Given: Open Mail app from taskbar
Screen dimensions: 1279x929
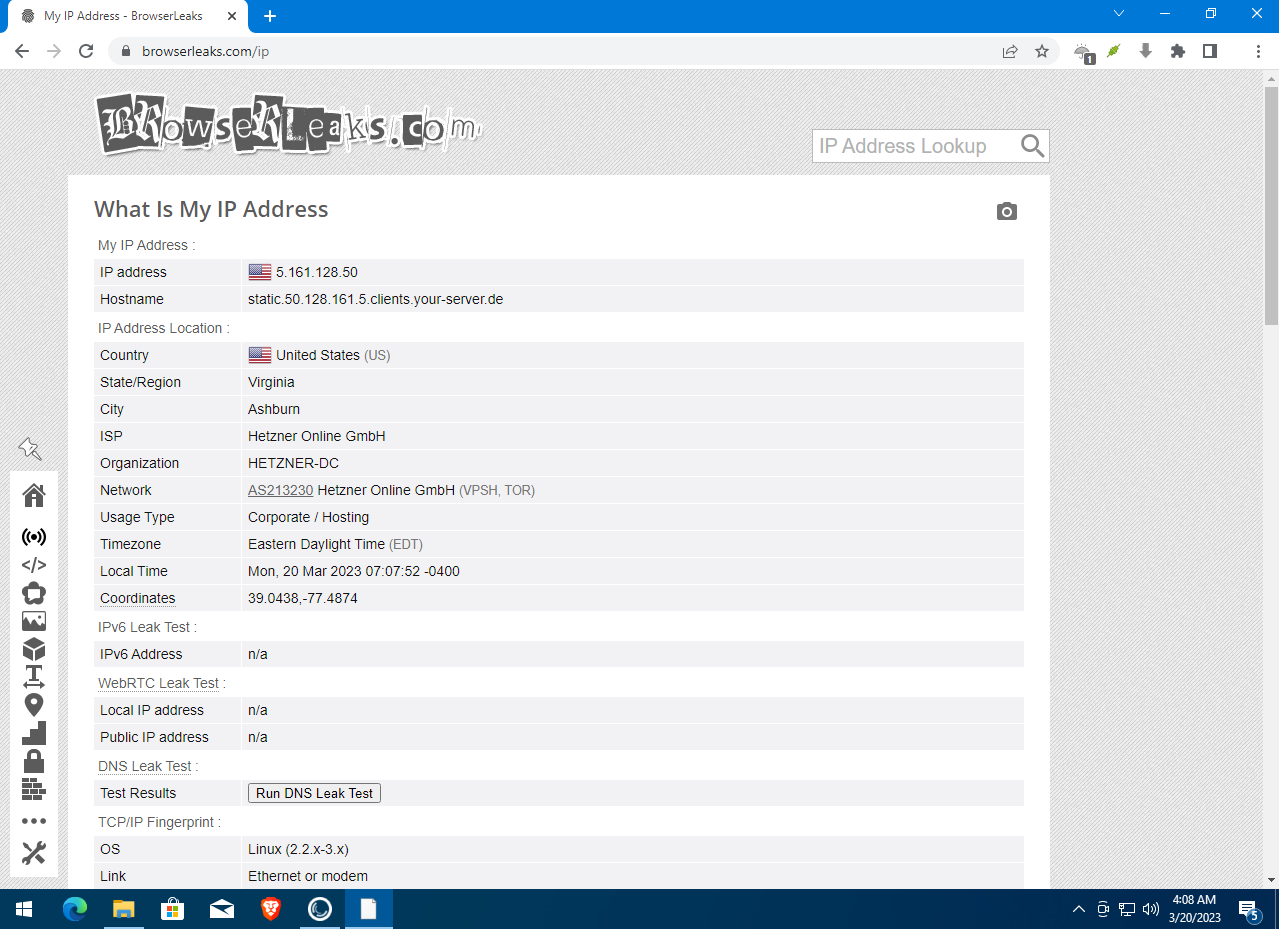Looking at the screenshot, I should (222, 909).
